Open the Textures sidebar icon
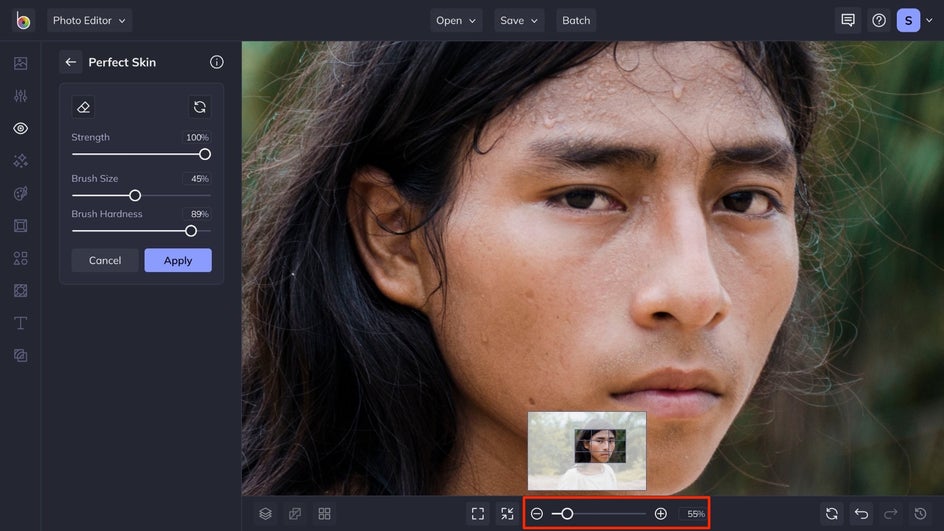 (20, 356)
